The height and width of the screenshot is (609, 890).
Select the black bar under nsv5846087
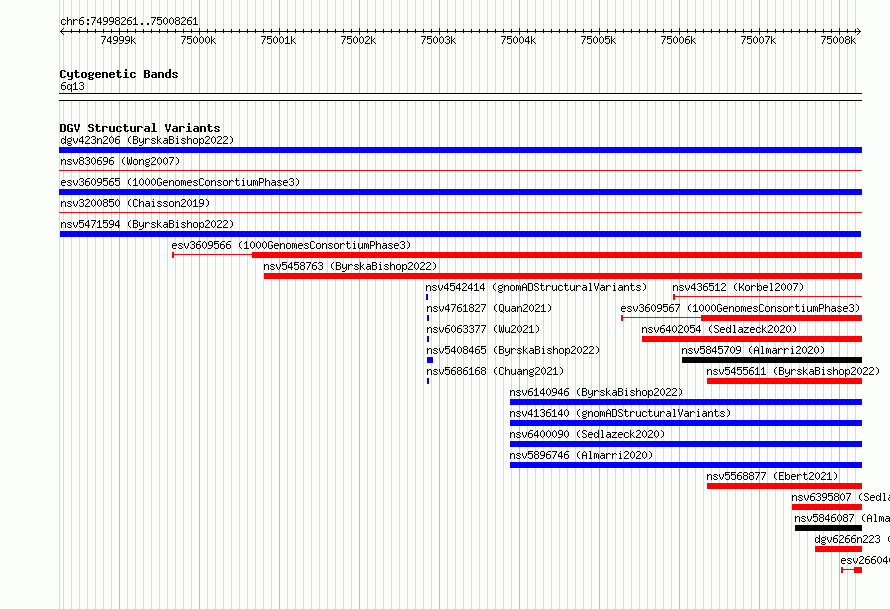(829, 528)
